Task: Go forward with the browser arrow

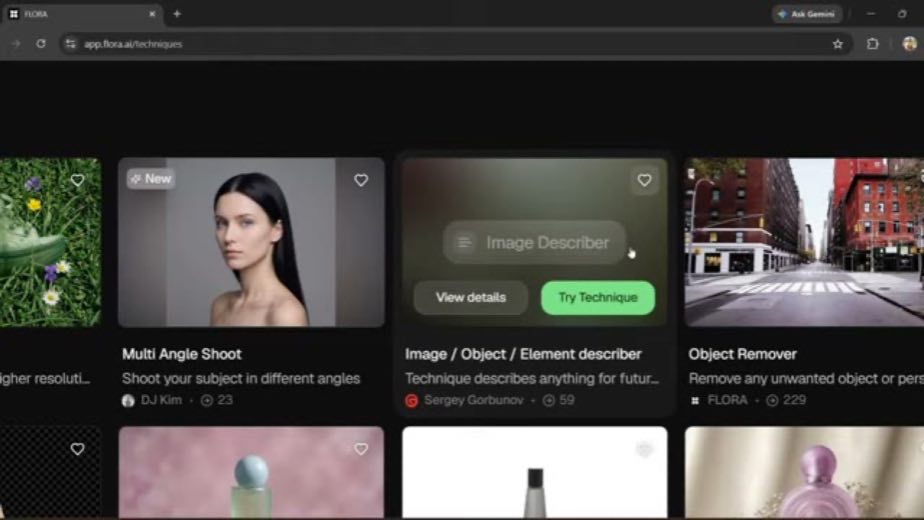Action: [15, 44]
